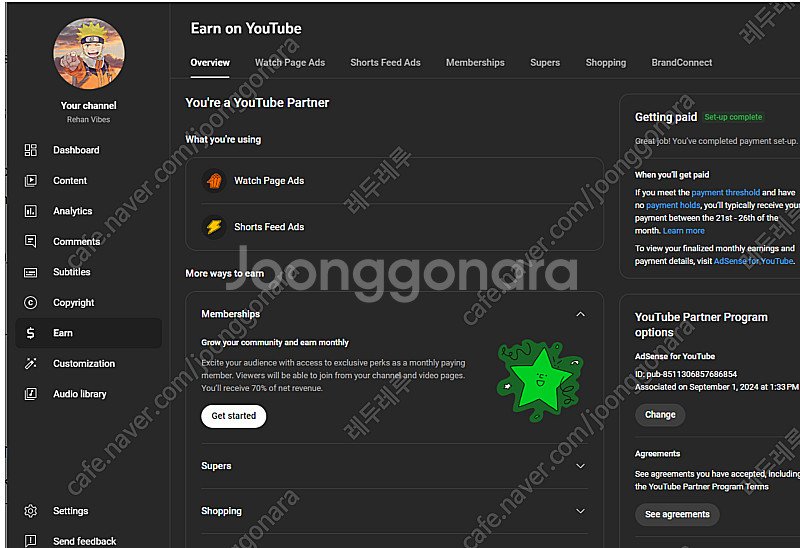Click the Getting paid heading

tap(666, 117)
